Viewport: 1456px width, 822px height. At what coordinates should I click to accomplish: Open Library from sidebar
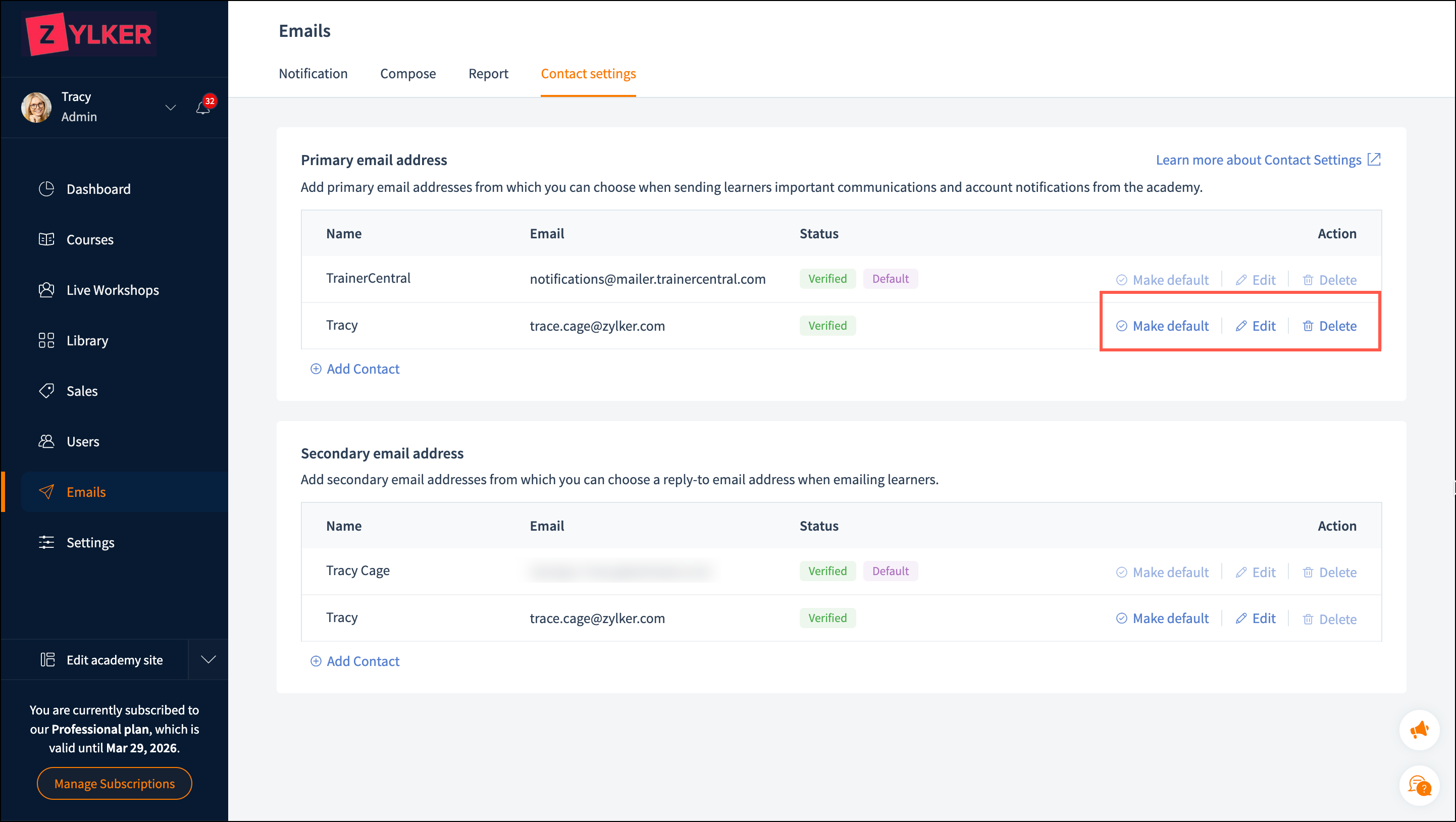coord(87,340)
